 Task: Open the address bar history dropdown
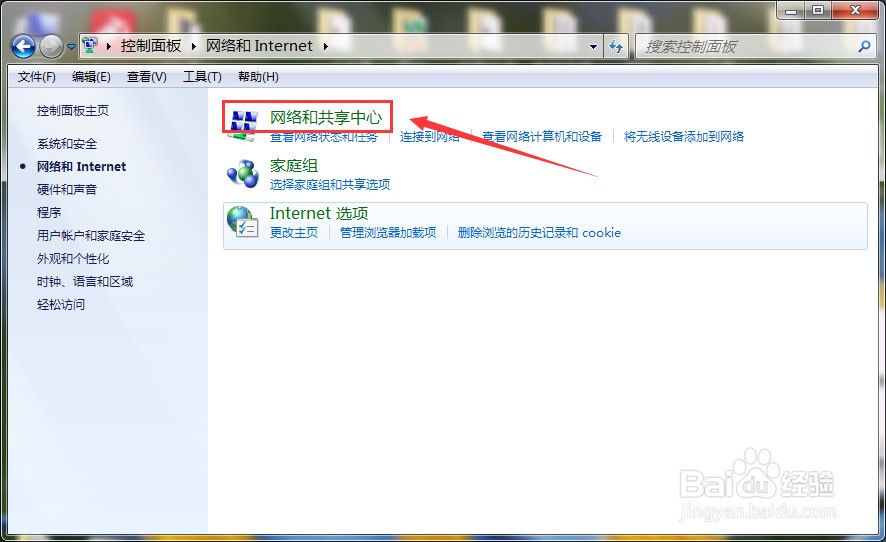593,47
